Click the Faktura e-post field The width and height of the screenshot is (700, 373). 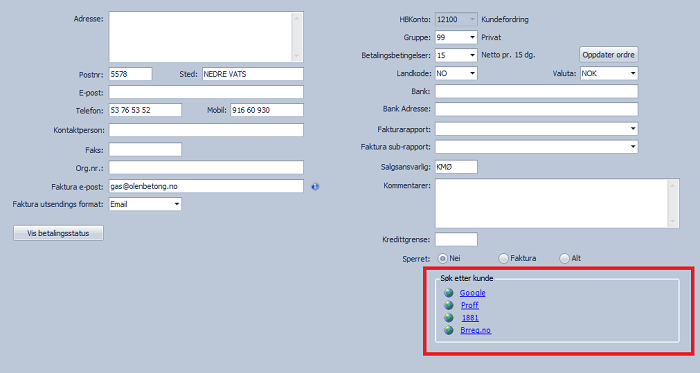pyautogui.click(x=206, y=186)
